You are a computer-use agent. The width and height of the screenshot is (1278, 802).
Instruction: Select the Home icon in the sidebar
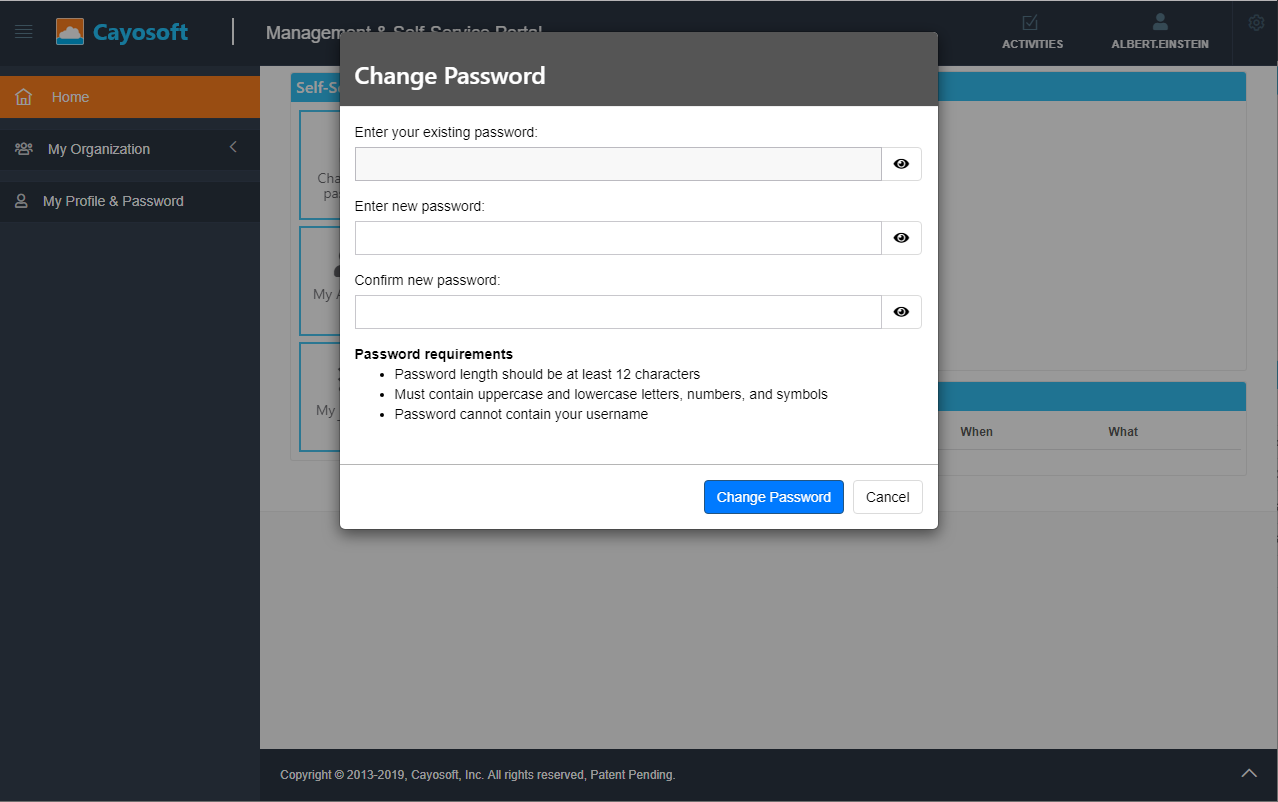click(x=23, y=96)
